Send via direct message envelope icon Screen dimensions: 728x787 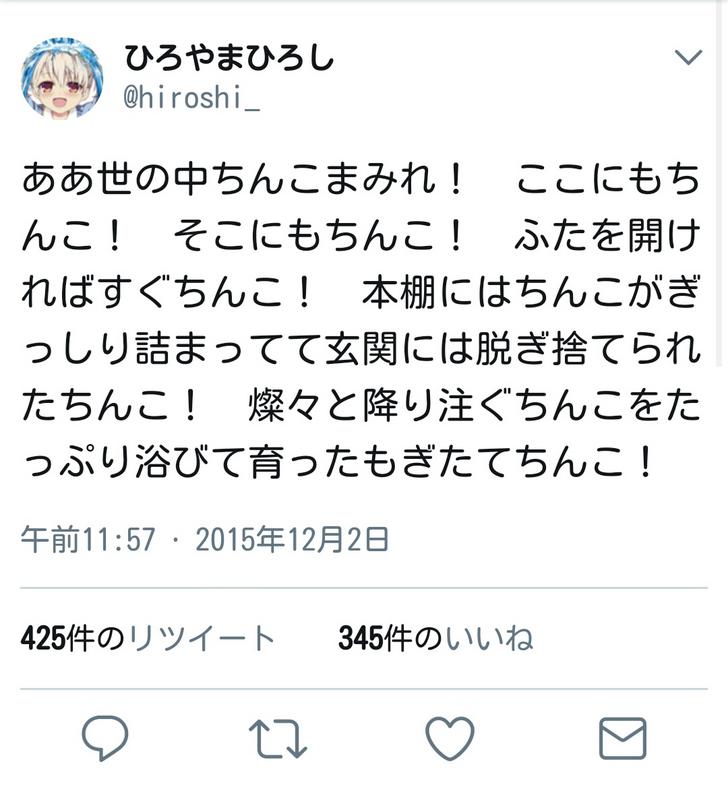point(623,738)
